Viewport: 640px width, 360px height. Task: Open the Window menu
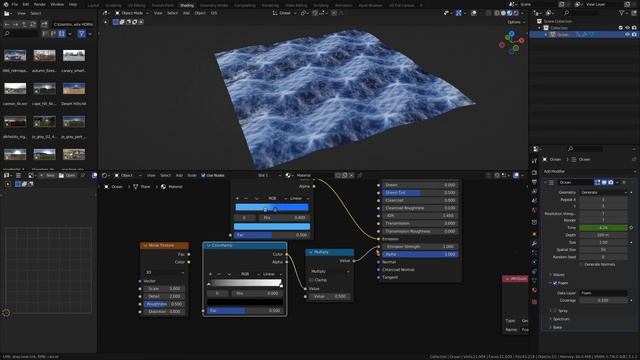(57, 4)
